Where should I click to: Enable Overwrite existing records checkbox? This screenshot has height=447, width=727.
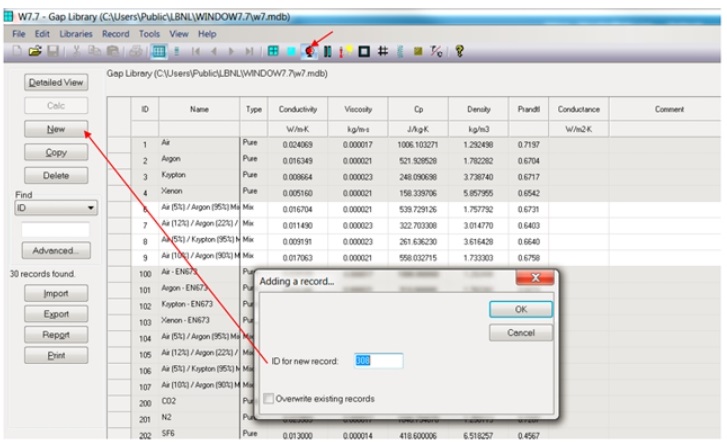coord(269,399)
